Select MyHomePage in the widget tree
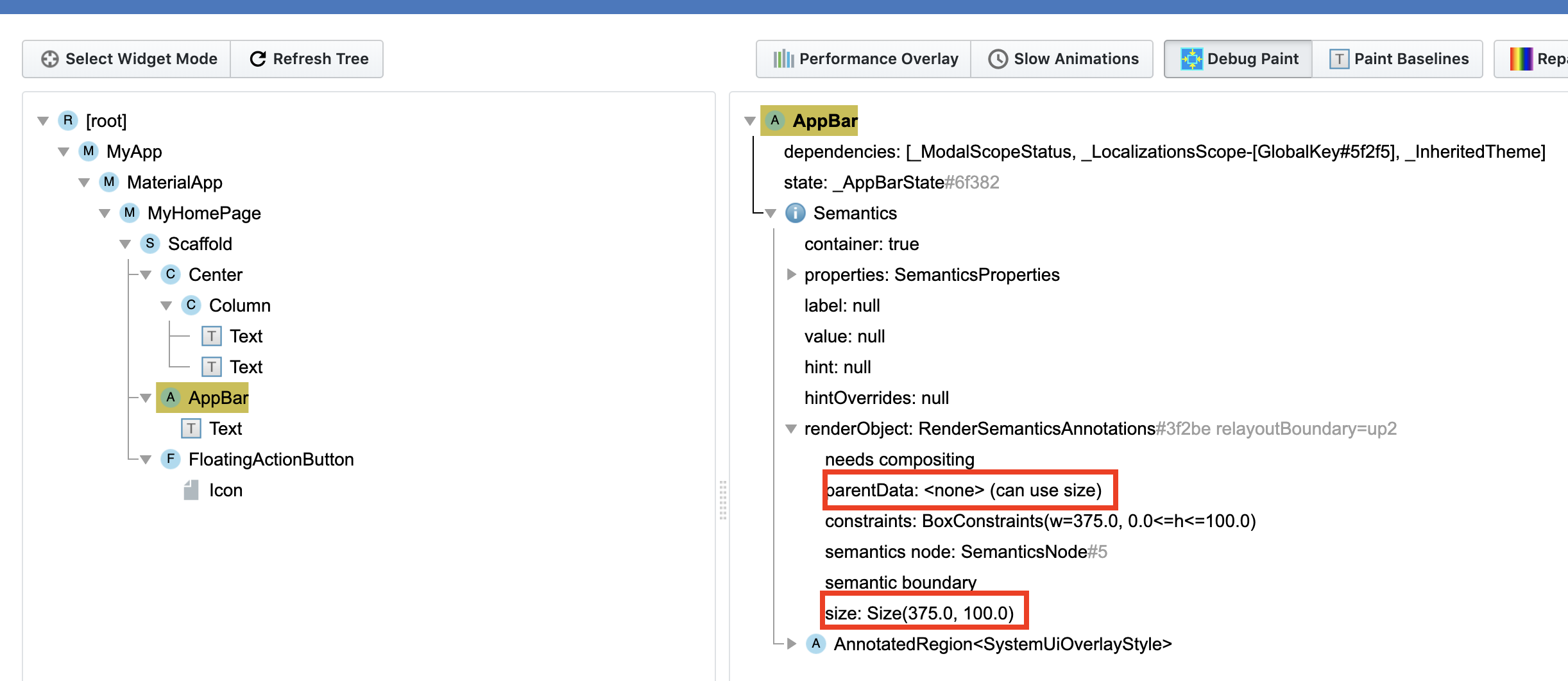The image size is (1568, 681). 203,213
